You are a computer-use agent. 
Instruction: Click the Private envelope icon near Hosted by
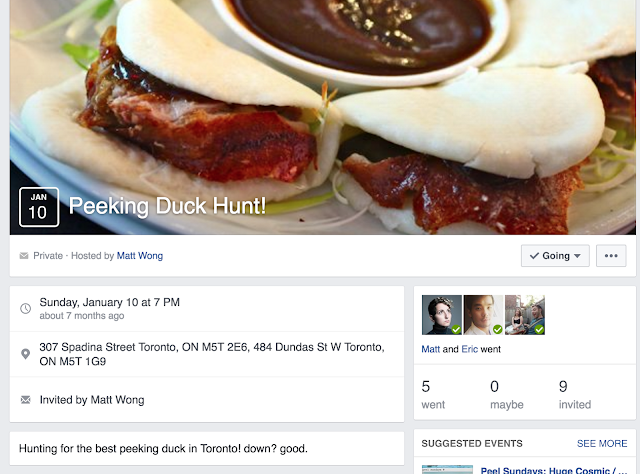click(24, 256)
